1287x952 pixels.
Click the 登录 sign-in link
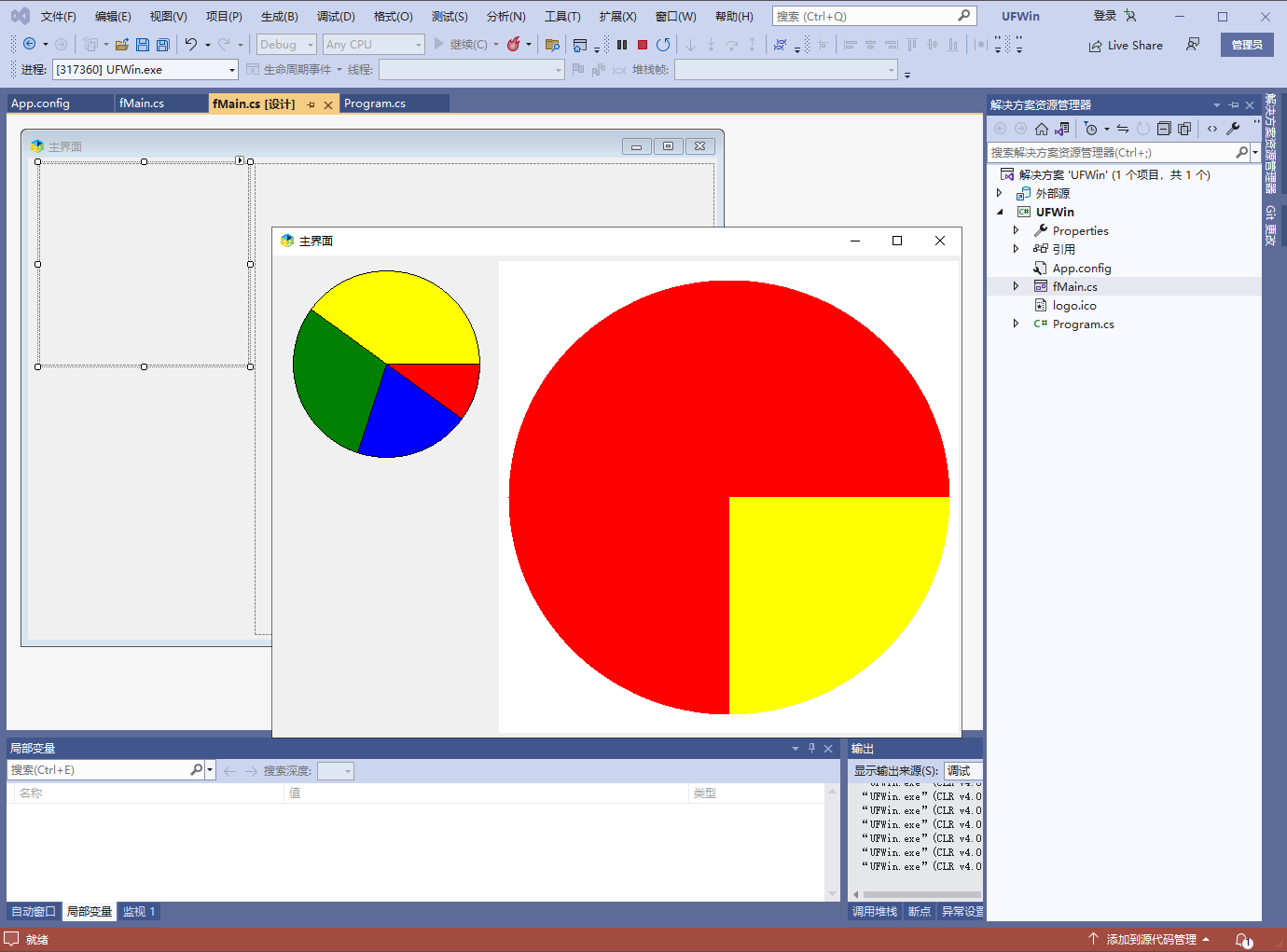click(x=1105, y=16)
